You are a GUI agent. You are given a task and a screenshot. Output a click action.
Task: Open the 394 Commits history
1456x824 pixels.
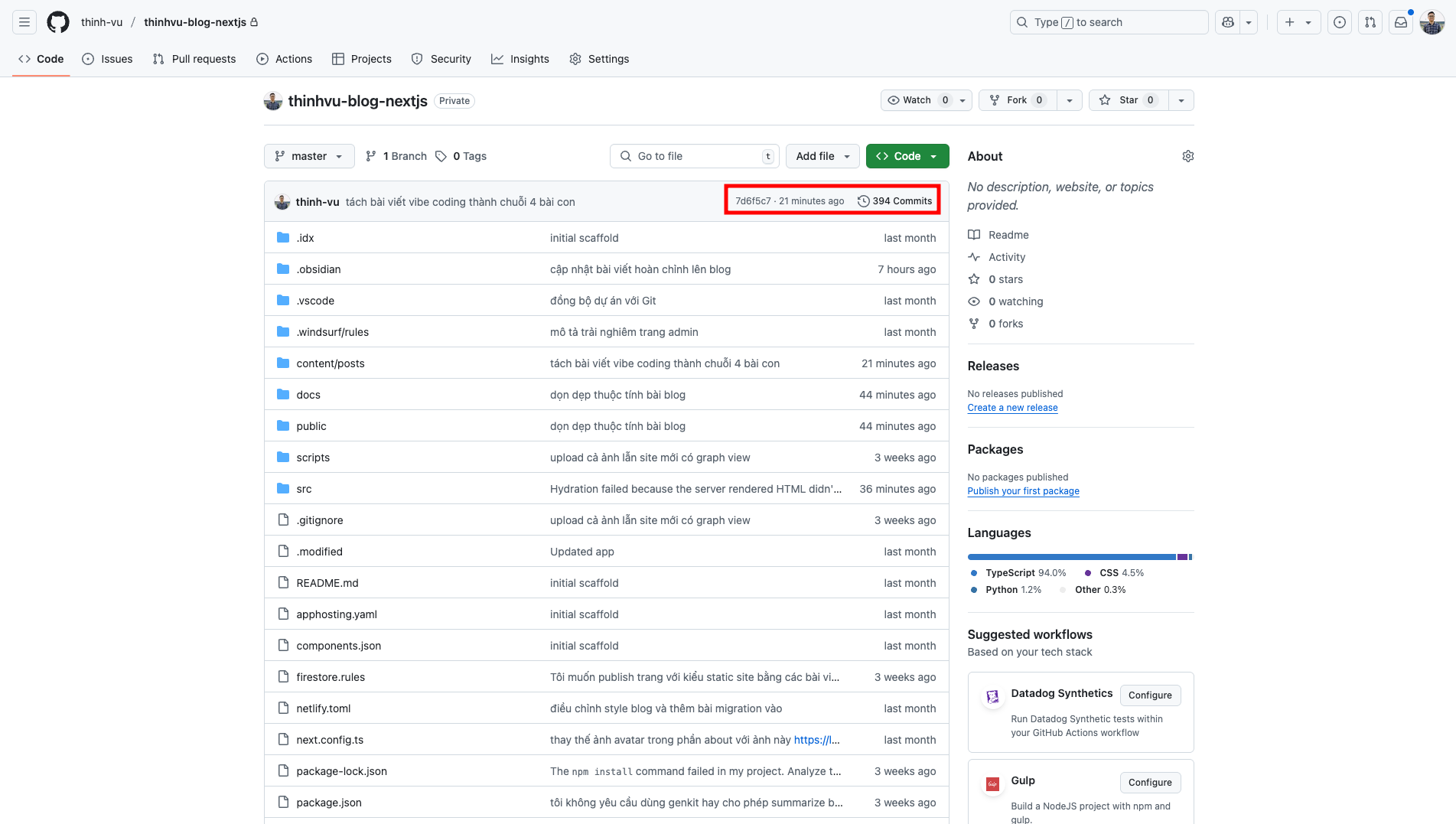tap(894, 201)
